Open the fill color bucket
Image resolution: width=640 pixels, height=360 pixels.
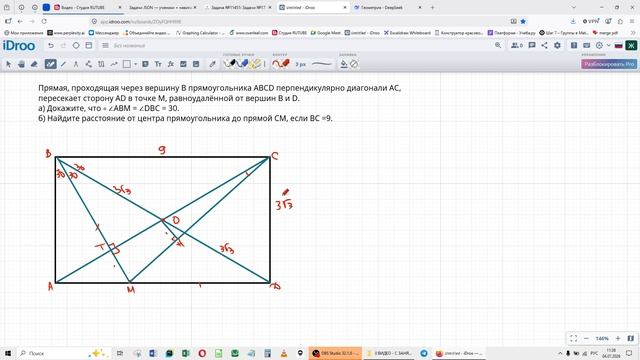click(x=344, y=64)
